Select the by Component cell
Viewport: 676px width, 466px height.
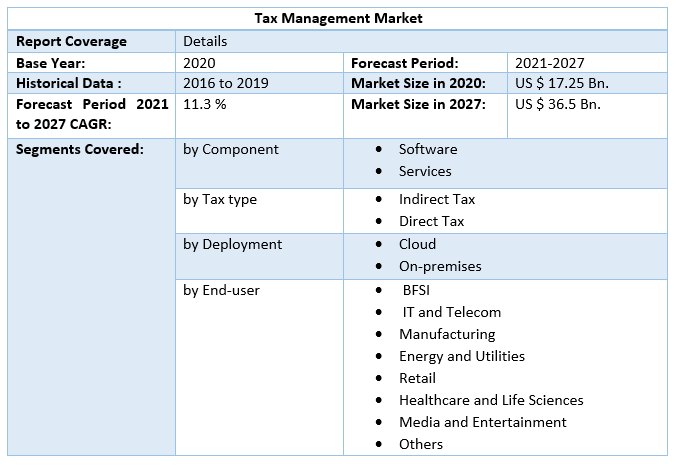click(x=231, y=149)
